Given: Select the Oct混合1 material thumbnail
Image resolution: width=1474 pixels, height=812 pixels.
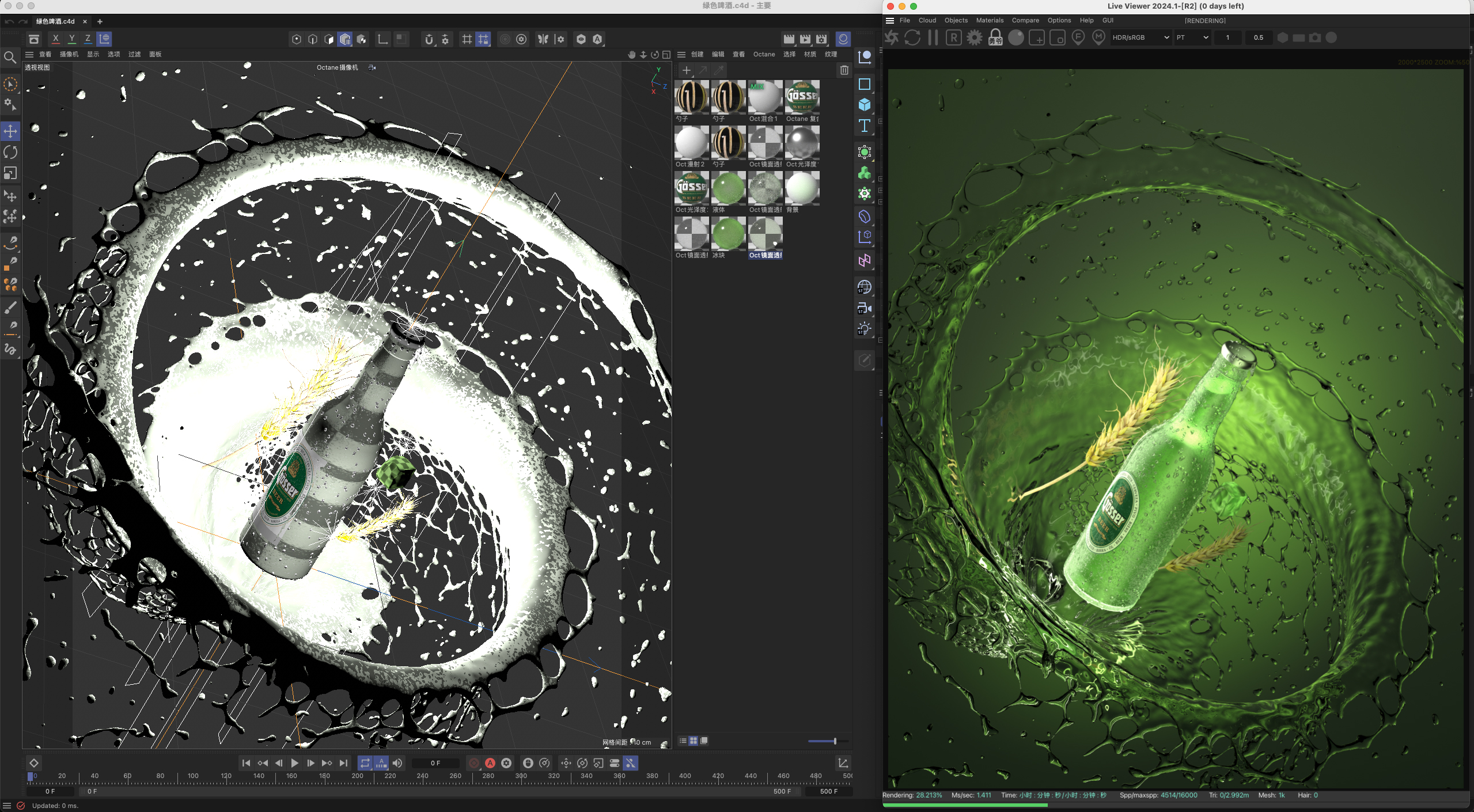Looking at the screenshot, I should pos(765,97).
